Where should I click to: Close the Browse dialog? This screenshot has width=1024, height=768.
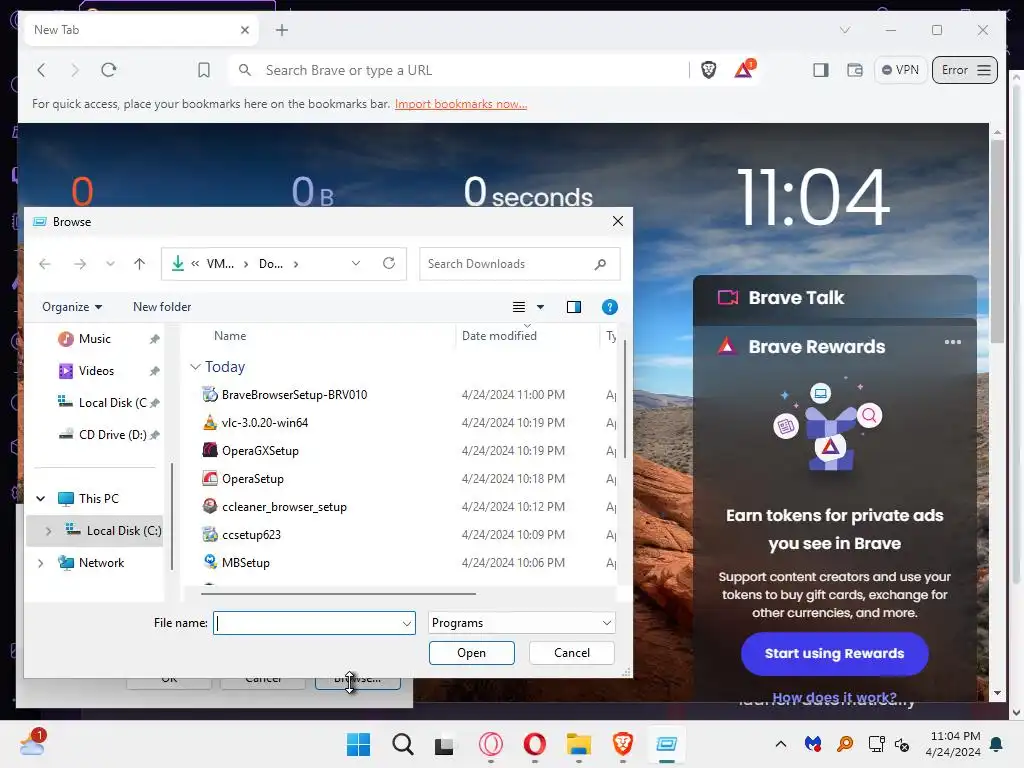[x=618, y=221]
